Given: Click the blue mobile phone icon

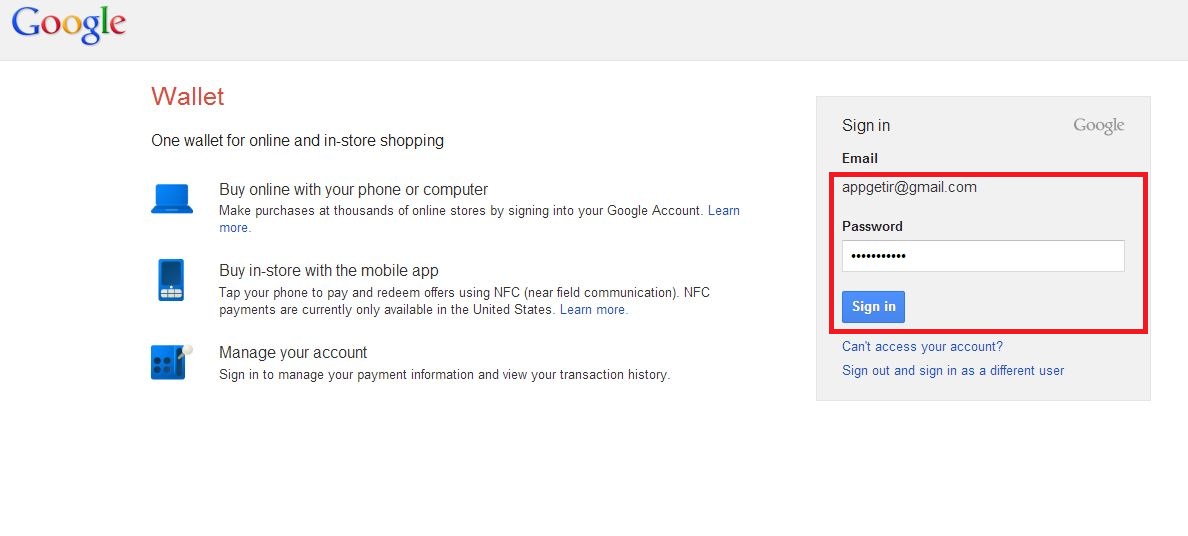Looking at the screenshot, I should click(x=171, y=280).
